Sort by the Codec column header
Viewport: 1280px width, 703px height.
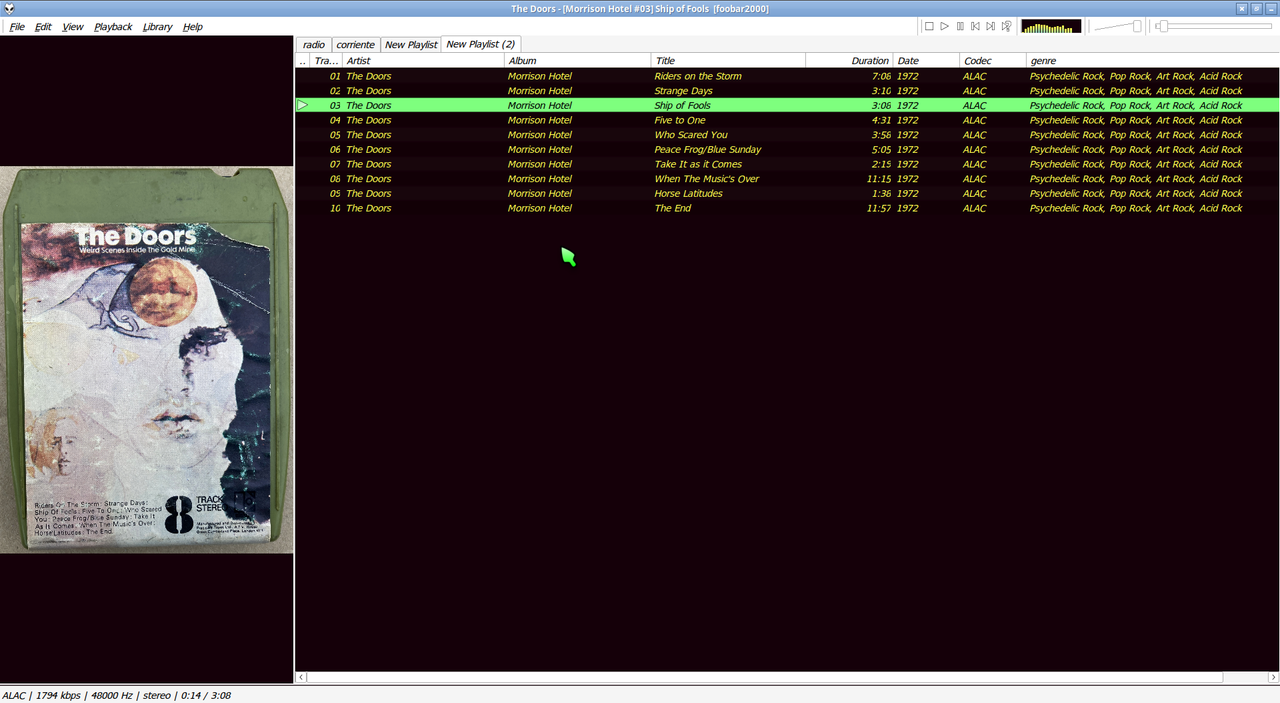pyautogui.click(x=993, y=61)
